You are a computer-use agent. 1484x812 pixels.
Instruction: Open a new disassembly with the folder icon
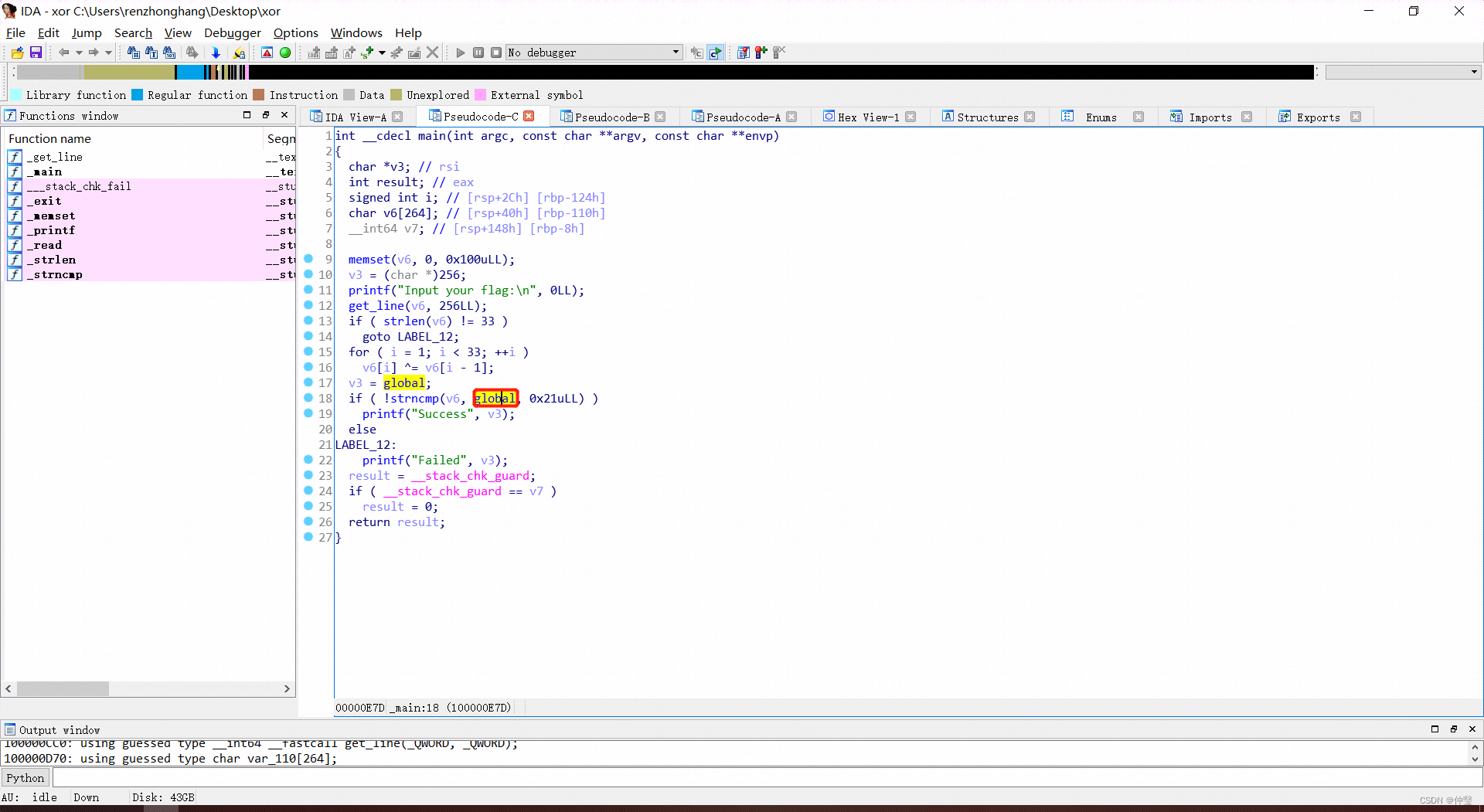pyautogui.click(x=16, y=53)
